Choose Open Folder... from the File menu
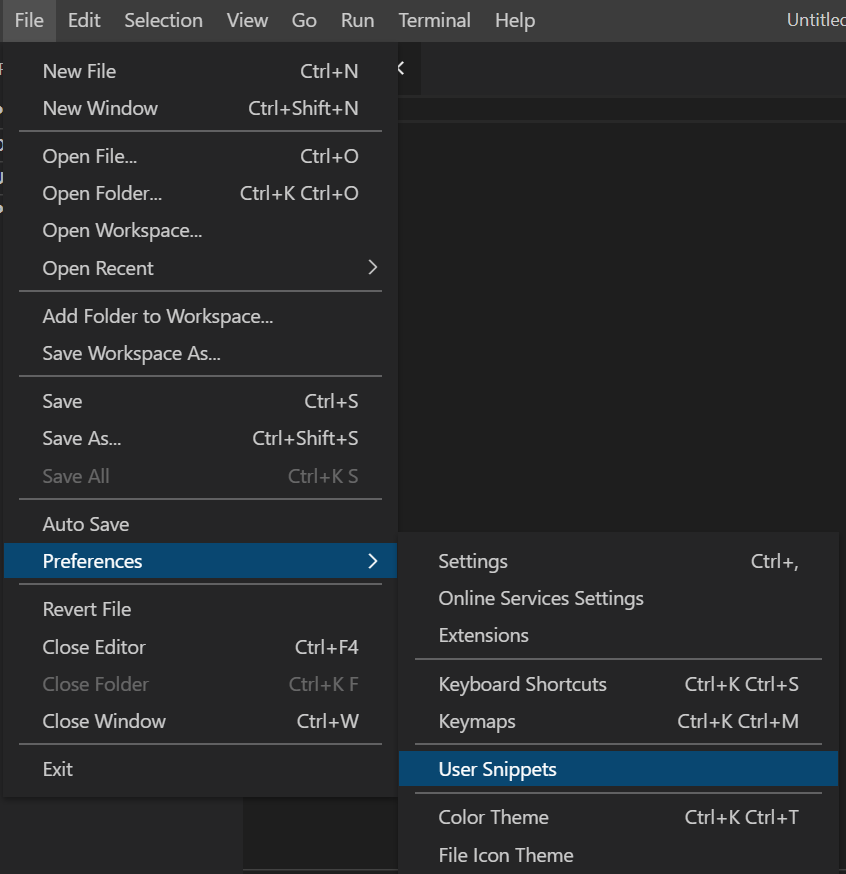The image size is (846, 874). pyautogui.click(x=102, y=193)
